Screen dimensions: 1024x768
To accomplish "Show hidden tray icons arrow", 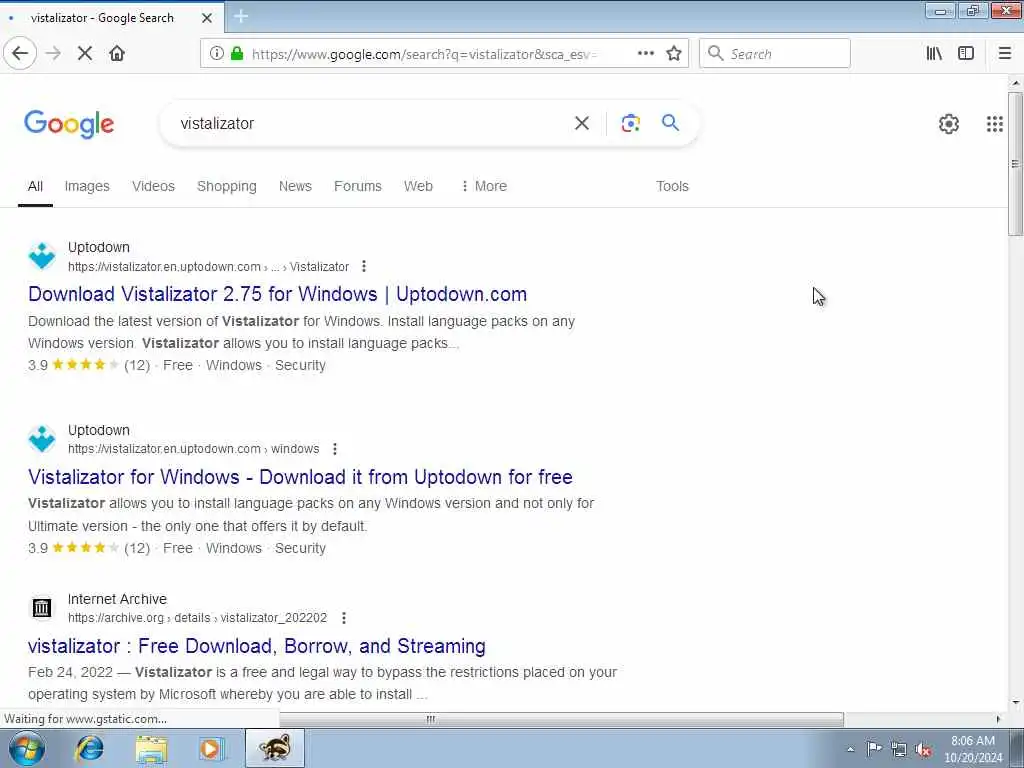I will click(x=850, y=749).
